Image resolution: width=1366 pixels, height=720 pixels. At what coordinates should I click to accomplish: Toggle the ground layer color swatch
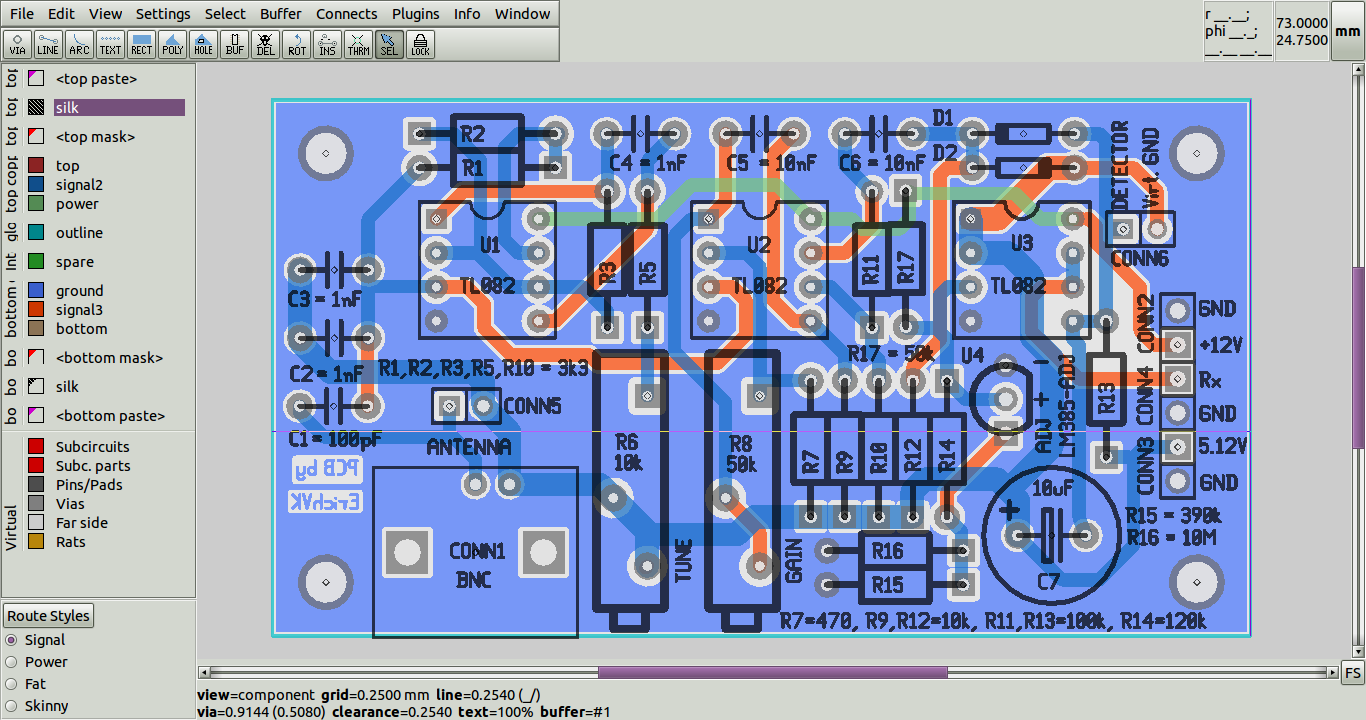coord(36,291)
